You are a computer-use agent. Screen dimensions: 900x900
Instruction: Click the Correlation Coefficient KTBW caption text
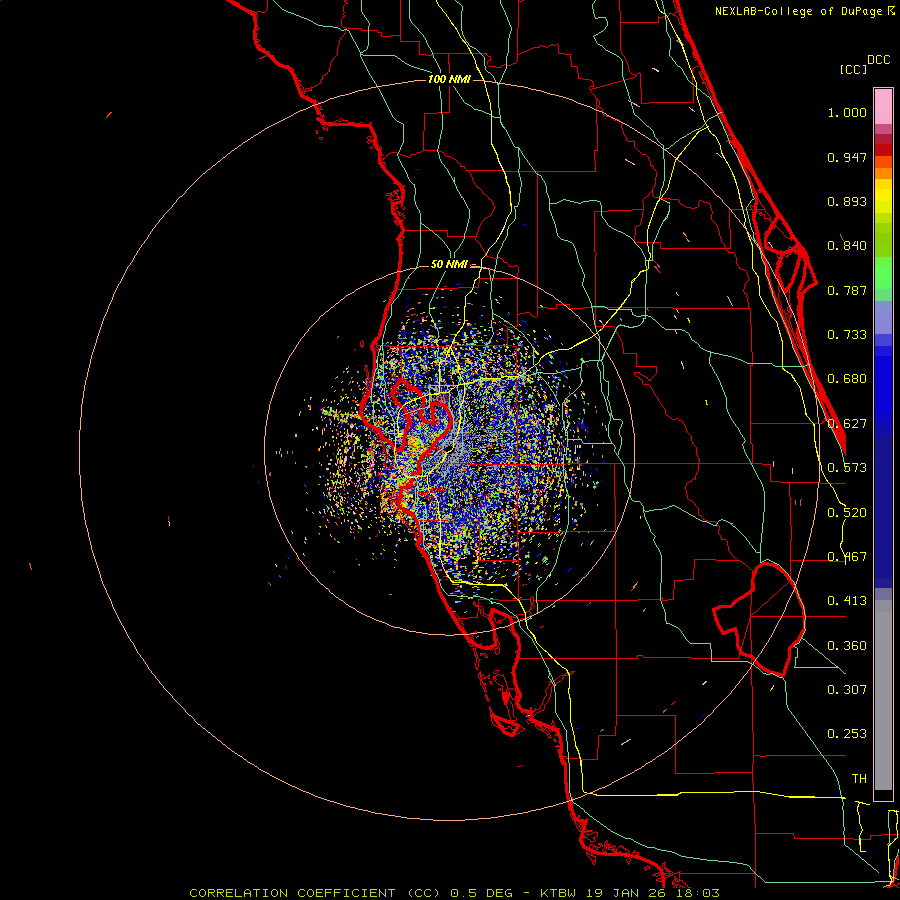point(454,893)
